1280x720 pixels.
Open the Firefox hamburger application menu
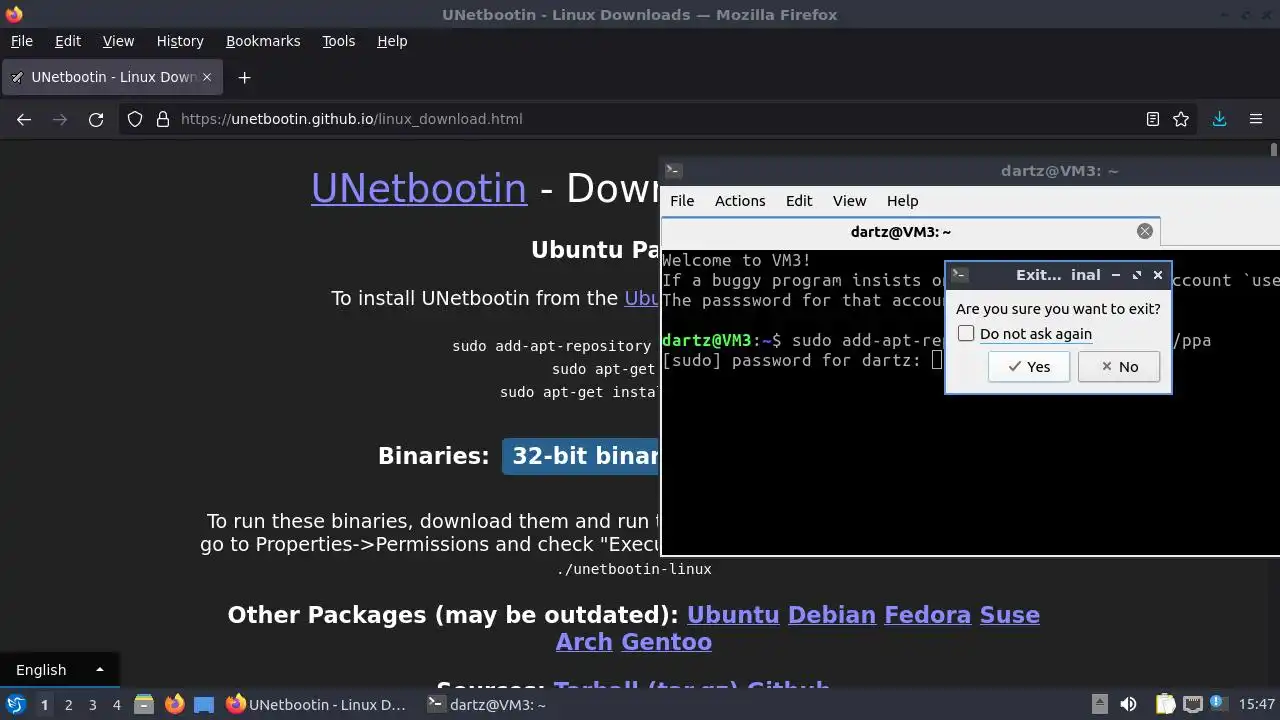[x=1256, y=119]
